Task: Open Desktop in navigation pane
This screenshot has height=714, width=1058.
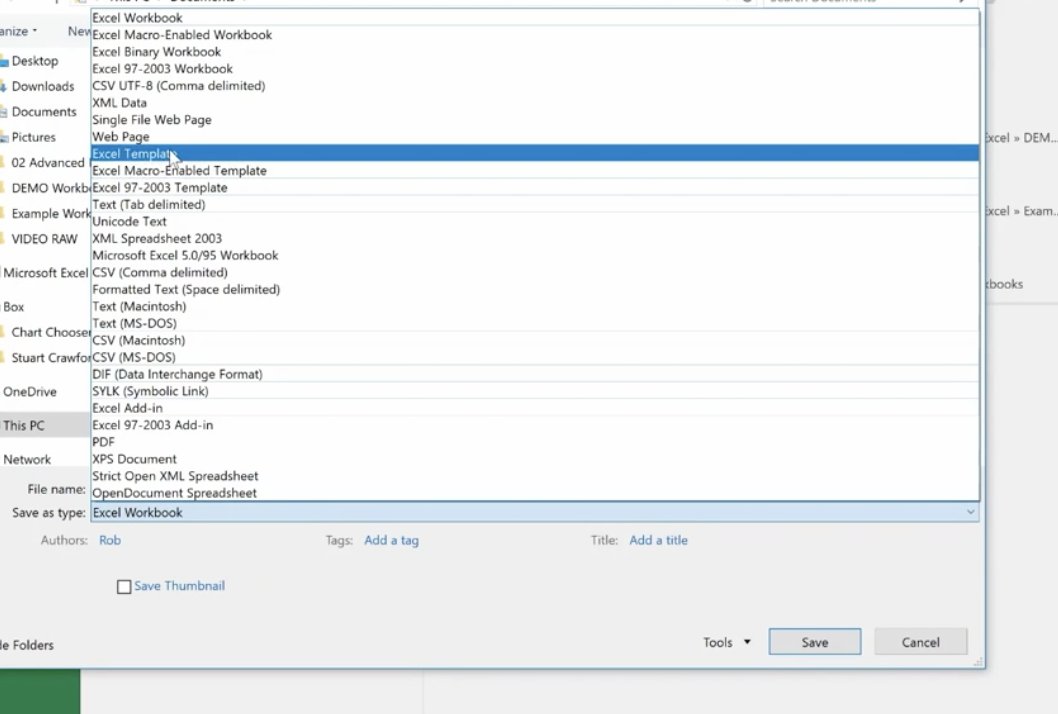Action: (35, 61)
